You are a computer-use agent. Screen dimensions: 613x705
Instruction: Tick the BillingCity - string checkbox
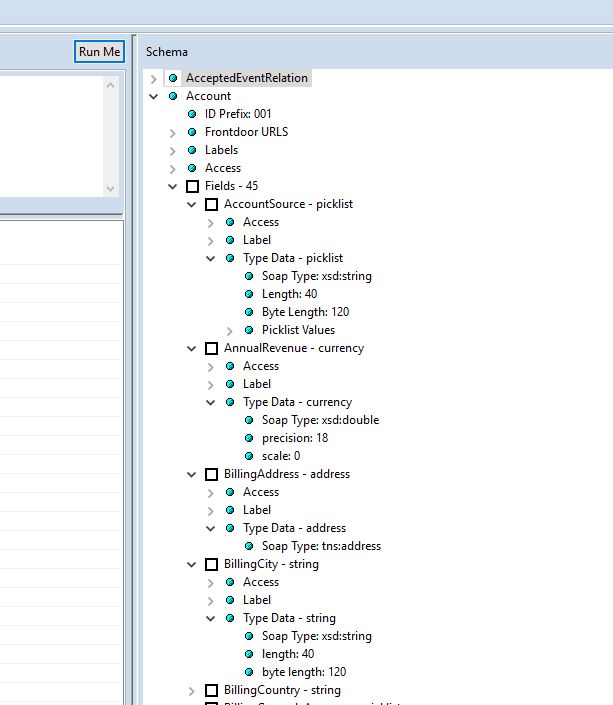[212, 564]
